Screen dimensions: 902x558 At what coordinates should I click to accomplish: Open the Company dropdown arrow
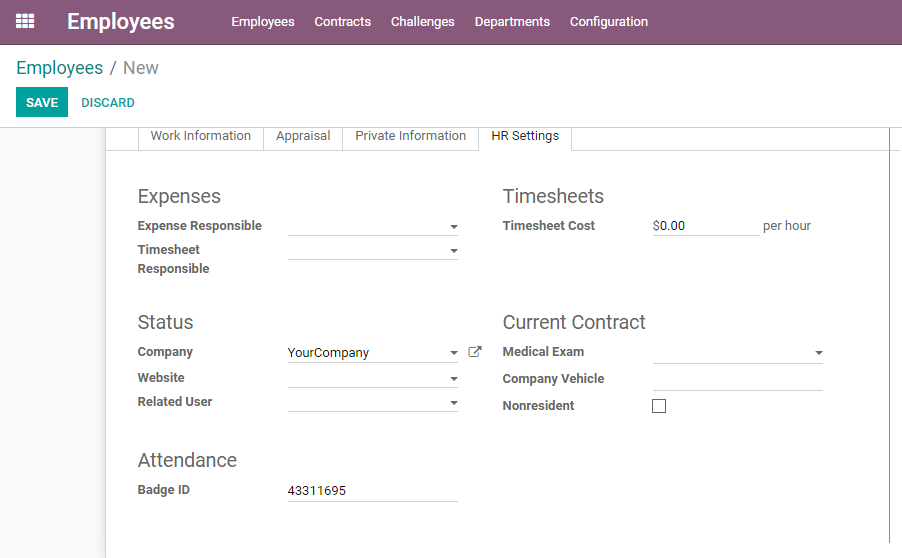pyautogui.click(x=454, y=353)
